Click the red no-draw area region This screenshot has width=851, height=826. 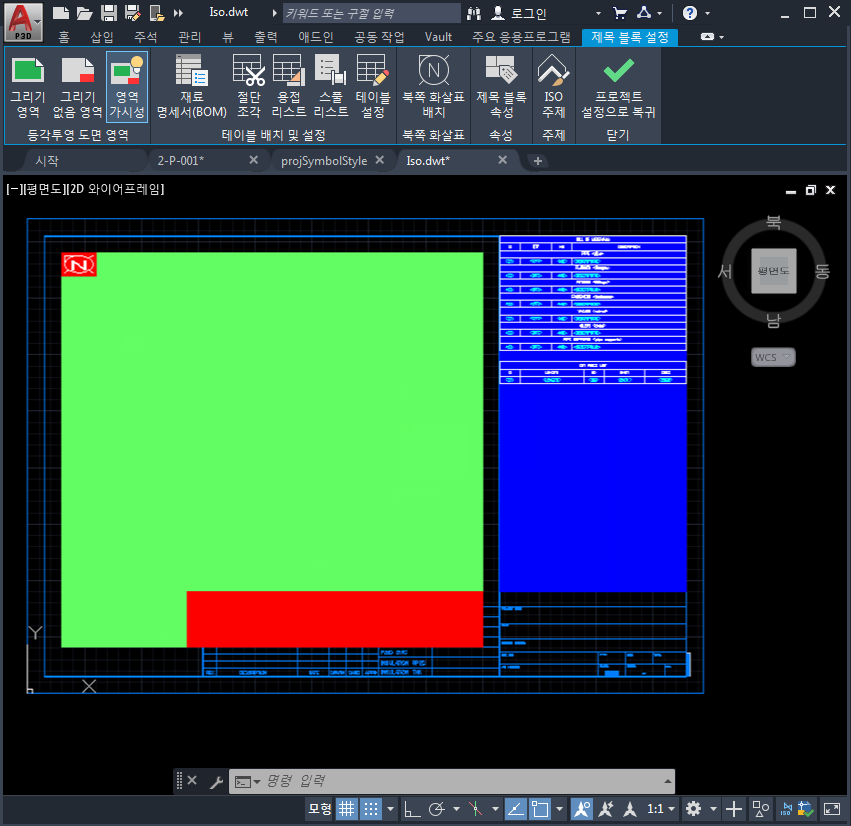pyautogui.click(x=335, y=619)
